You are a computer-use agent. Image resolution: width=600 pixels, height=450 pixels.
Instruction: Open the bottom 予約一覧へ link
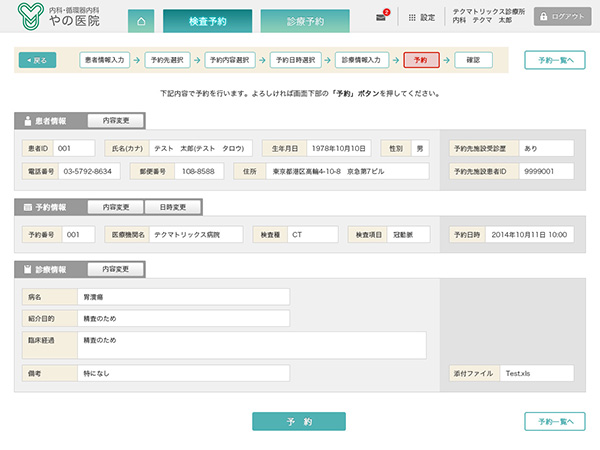(x=554, y=421)
